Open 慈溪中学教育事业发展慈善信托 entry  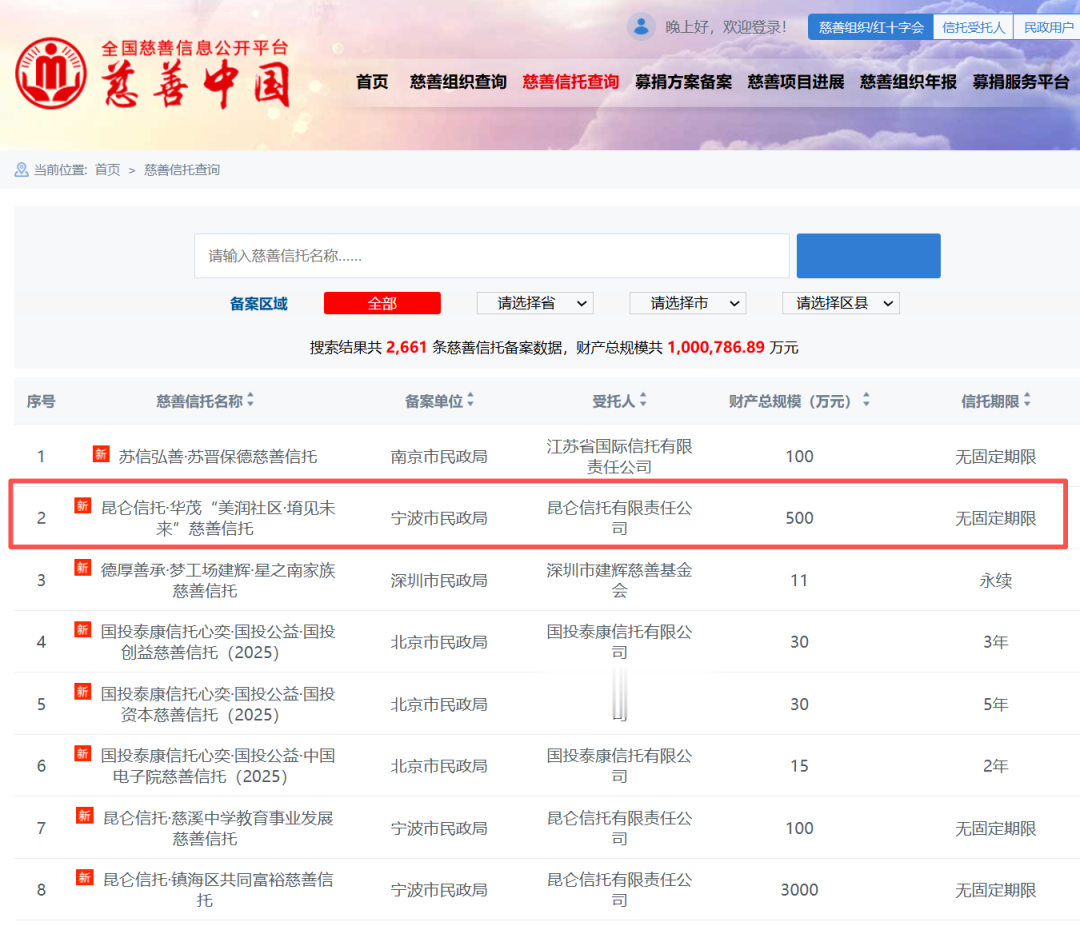(x=218, y=827)
